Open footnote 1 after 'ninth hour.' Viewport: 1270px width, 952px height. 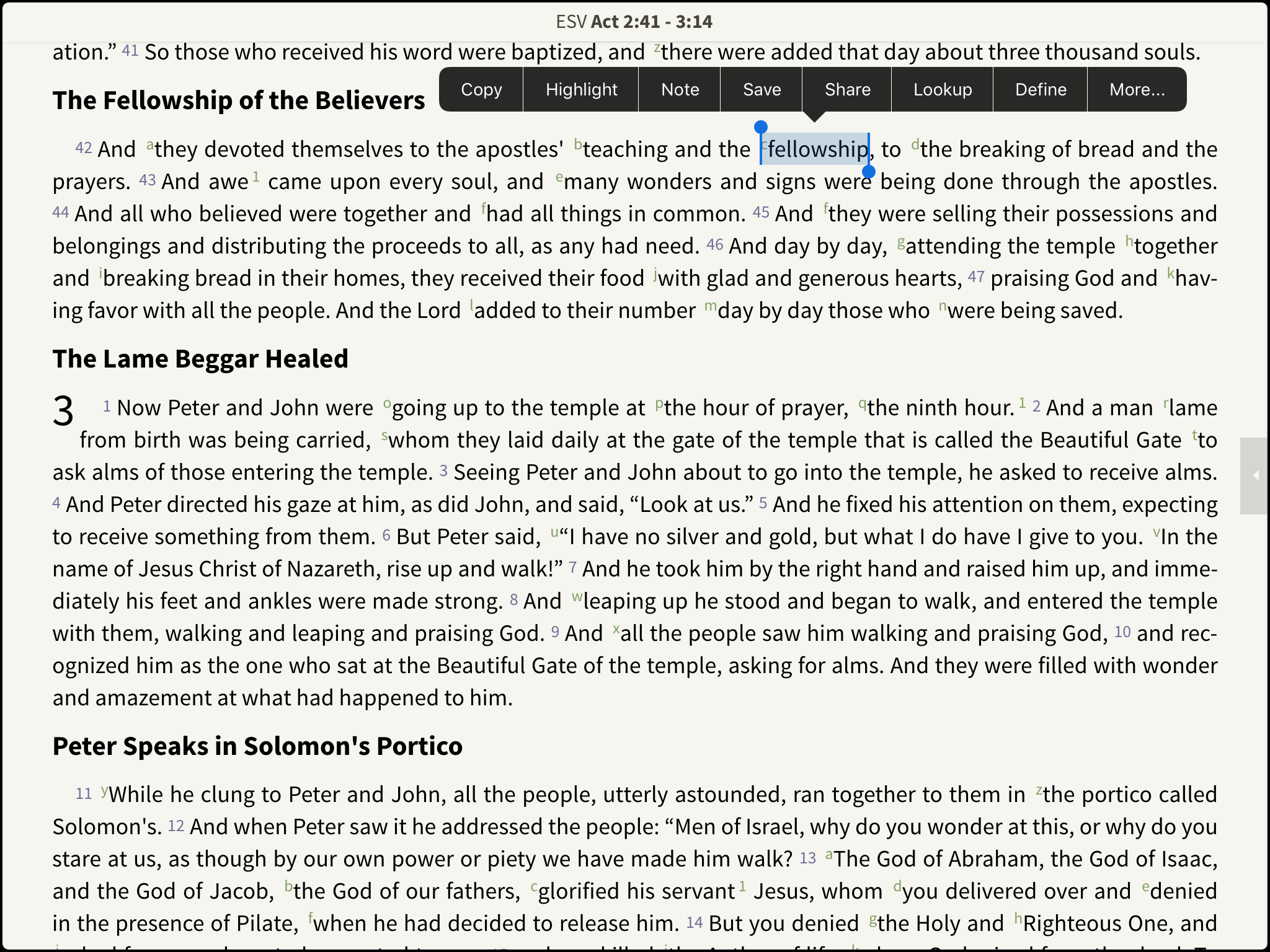(1023, 403)
